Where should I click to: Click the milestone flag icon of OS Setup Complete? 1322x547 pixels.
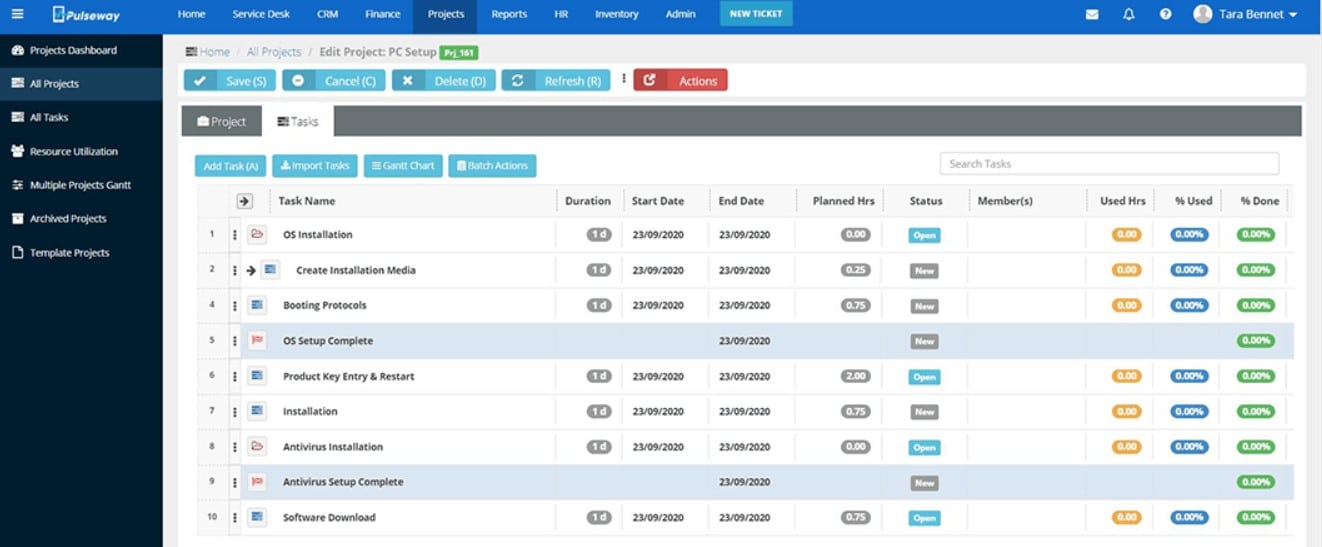[257, 341]
